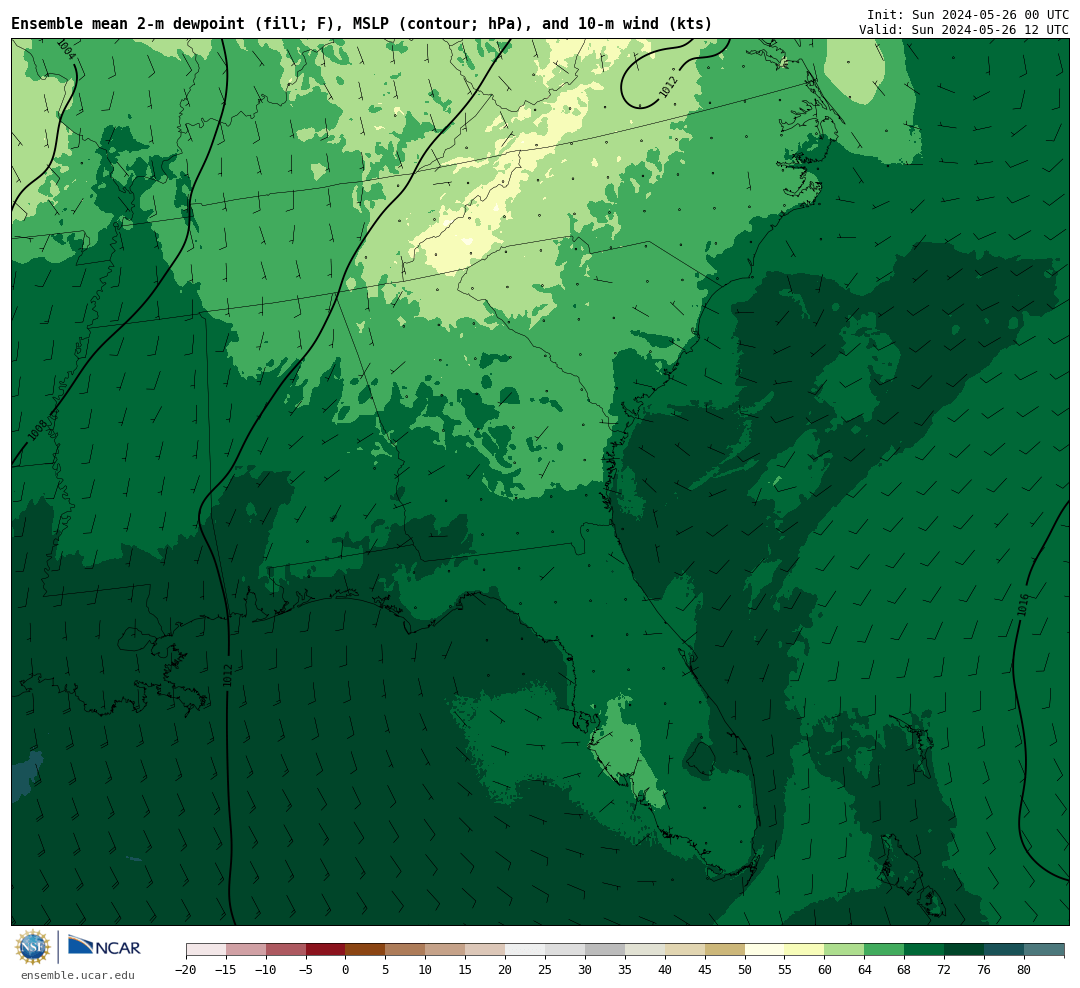Click the 1008 contour label
Image resolution: width=1080 pixels, height=988 pixels.
[37, 431]
